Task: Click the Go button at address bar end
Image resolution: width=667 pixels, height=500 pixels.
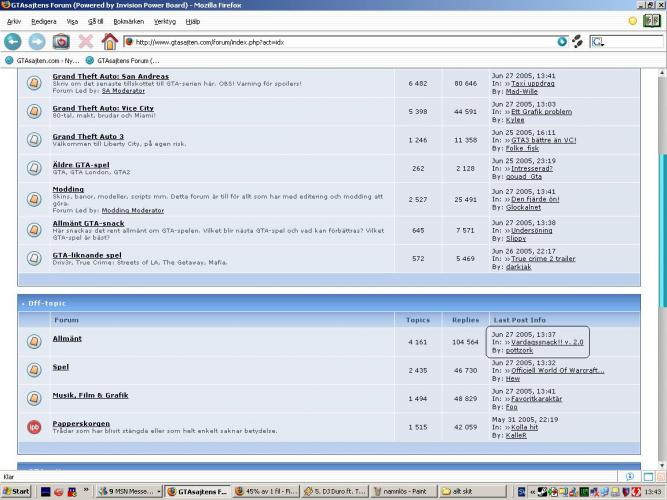Action: click(562, 41)
